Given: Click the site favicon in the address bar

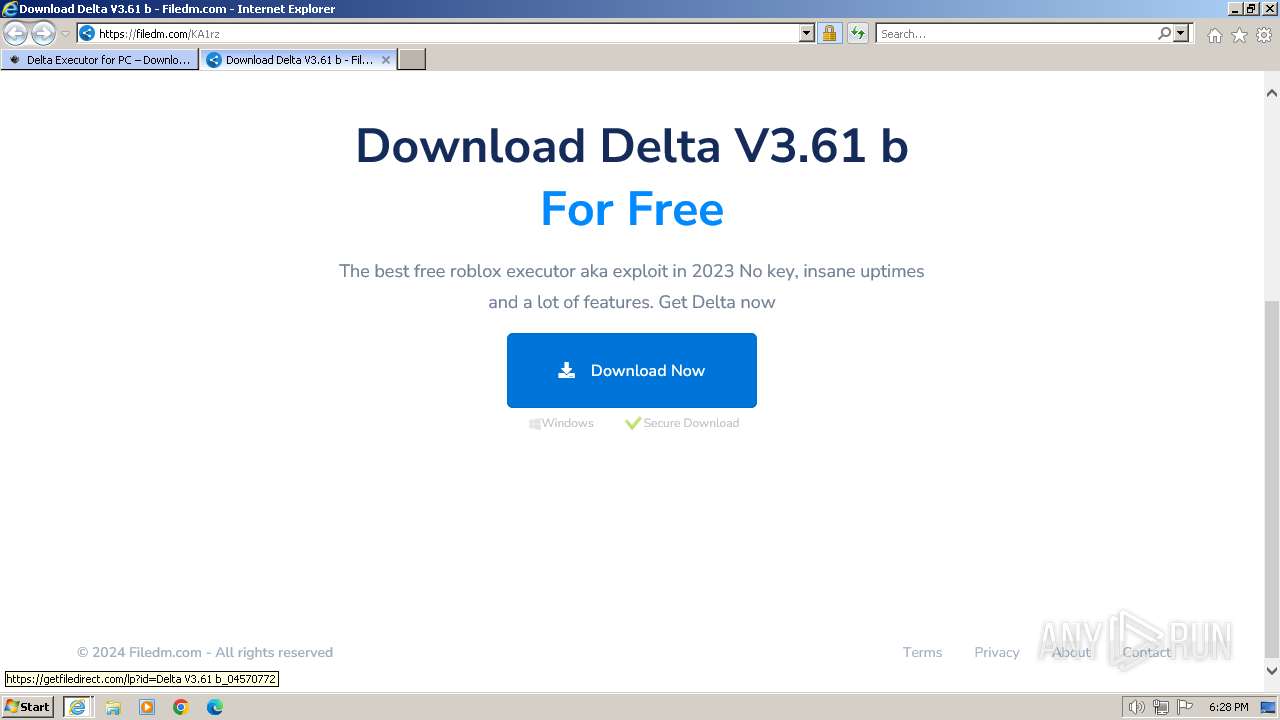Looking at the screenshot, I should [x=87, y=33].
